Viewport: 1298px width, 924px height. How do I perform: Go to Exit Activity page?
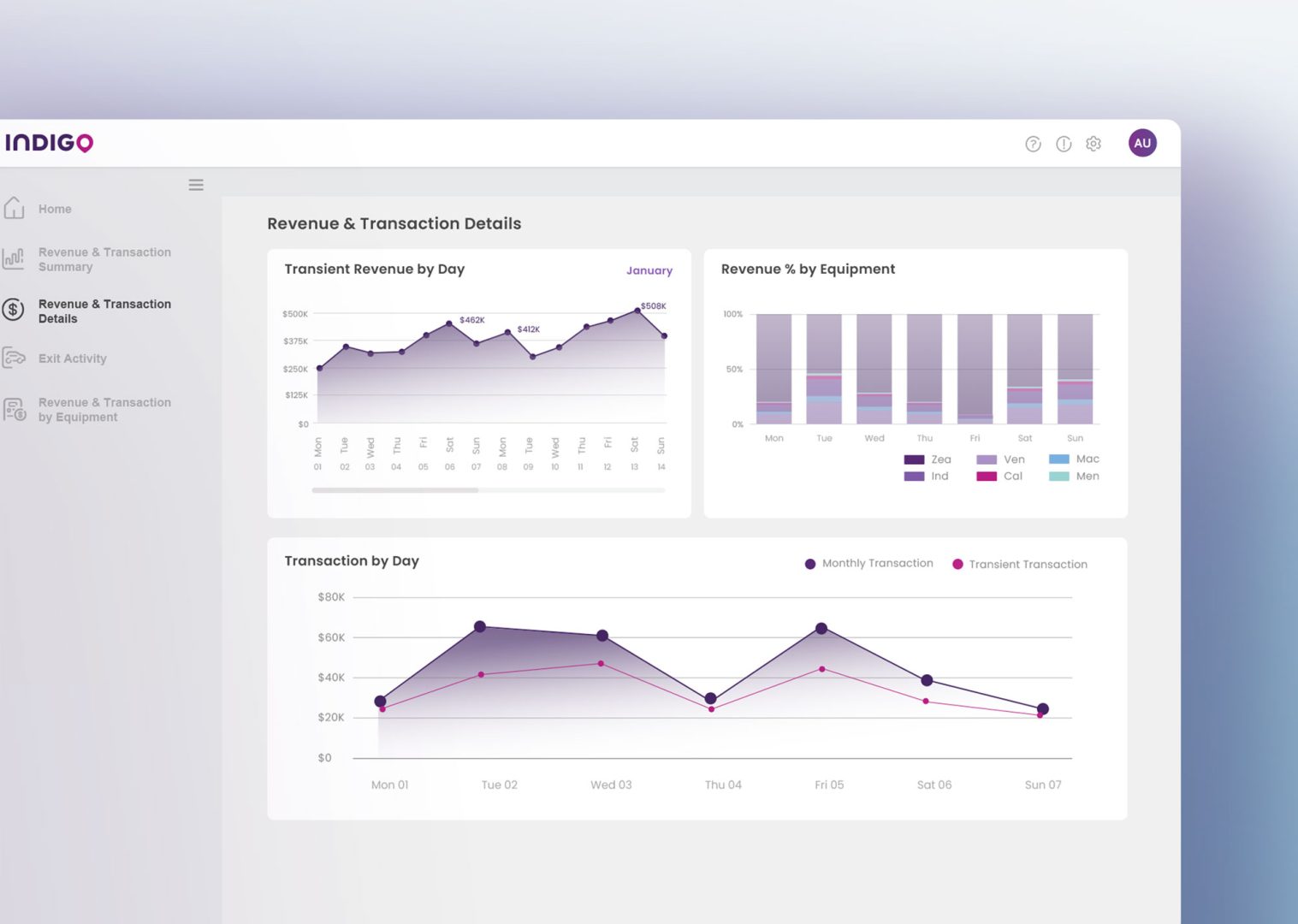(x=73, y=358)
